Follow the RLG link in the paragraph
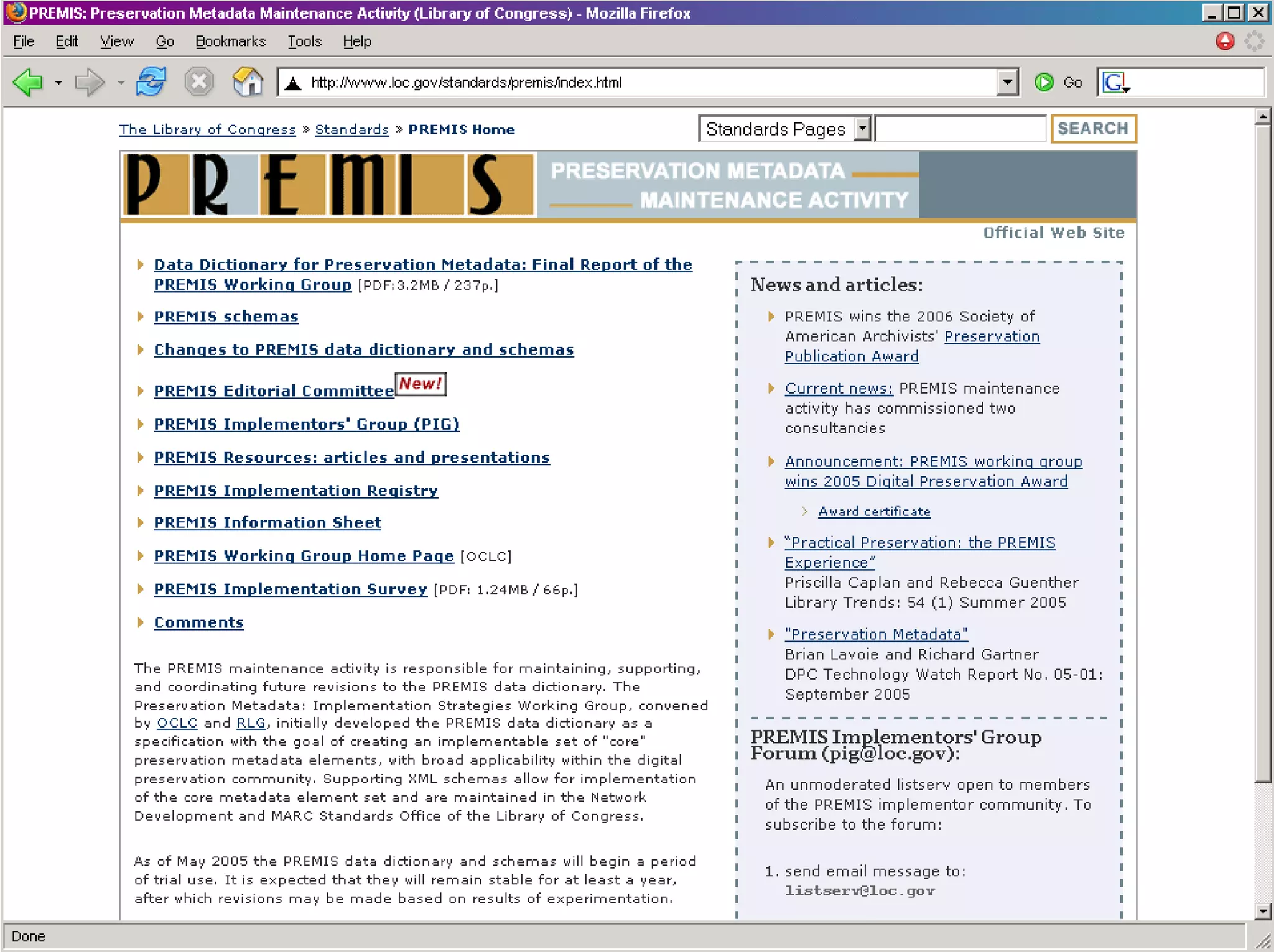Viewport: 1274px width, 952px height. pyautogui.click(x=251, y=723)
